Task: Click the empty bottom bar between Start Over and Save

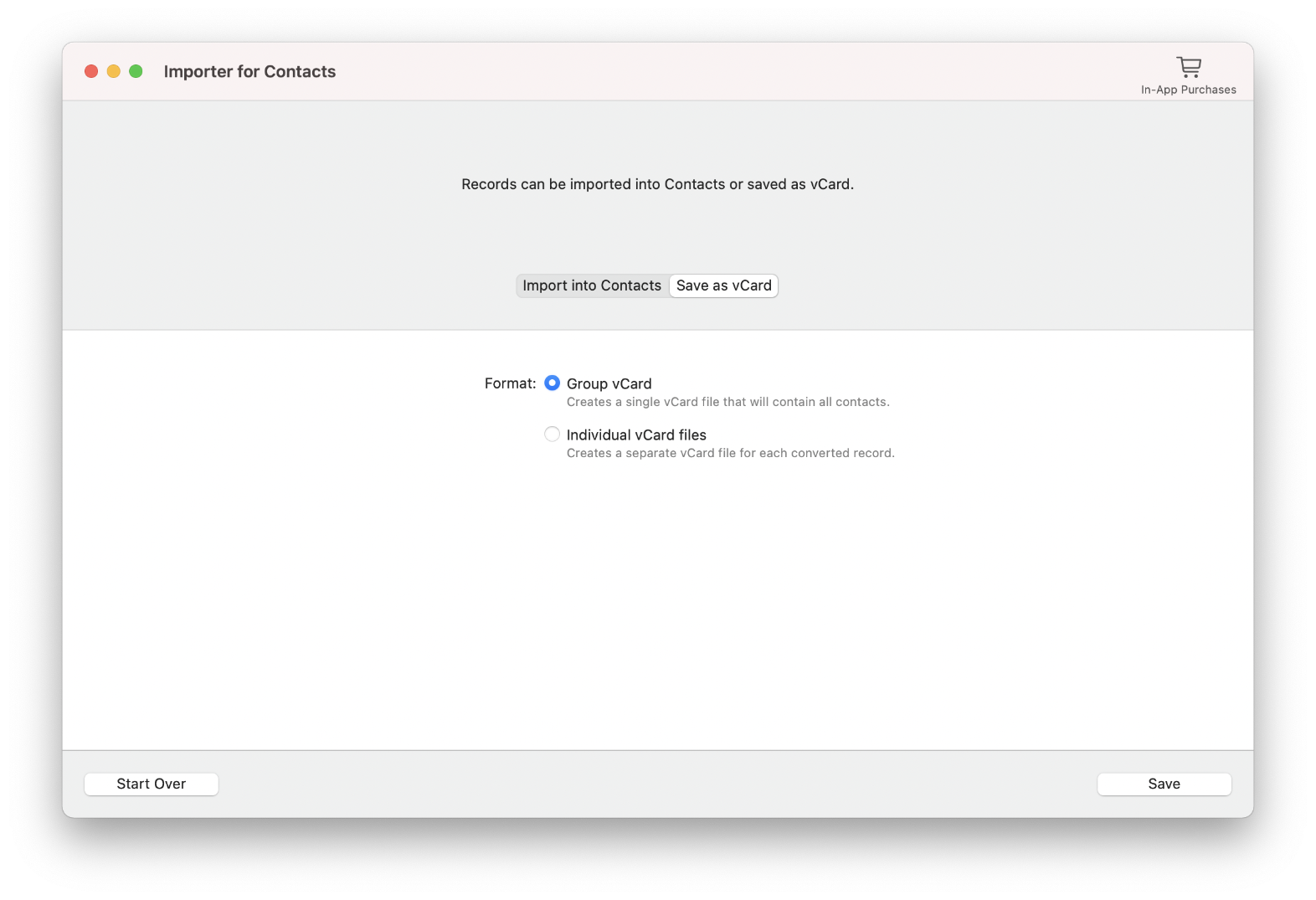Action: [657, 784]
